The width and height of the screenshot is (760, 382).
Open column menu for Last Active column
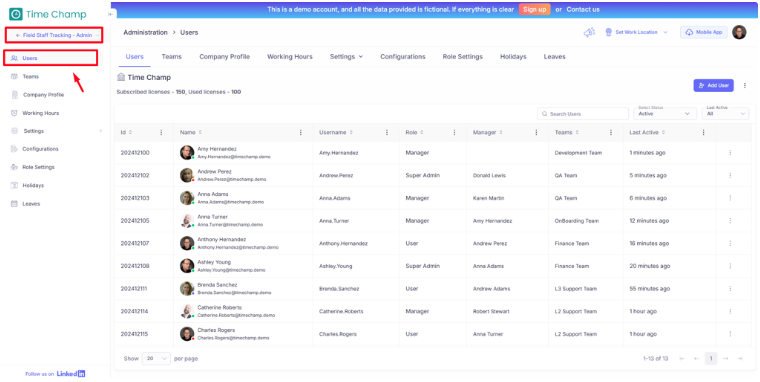pos(703,132)
